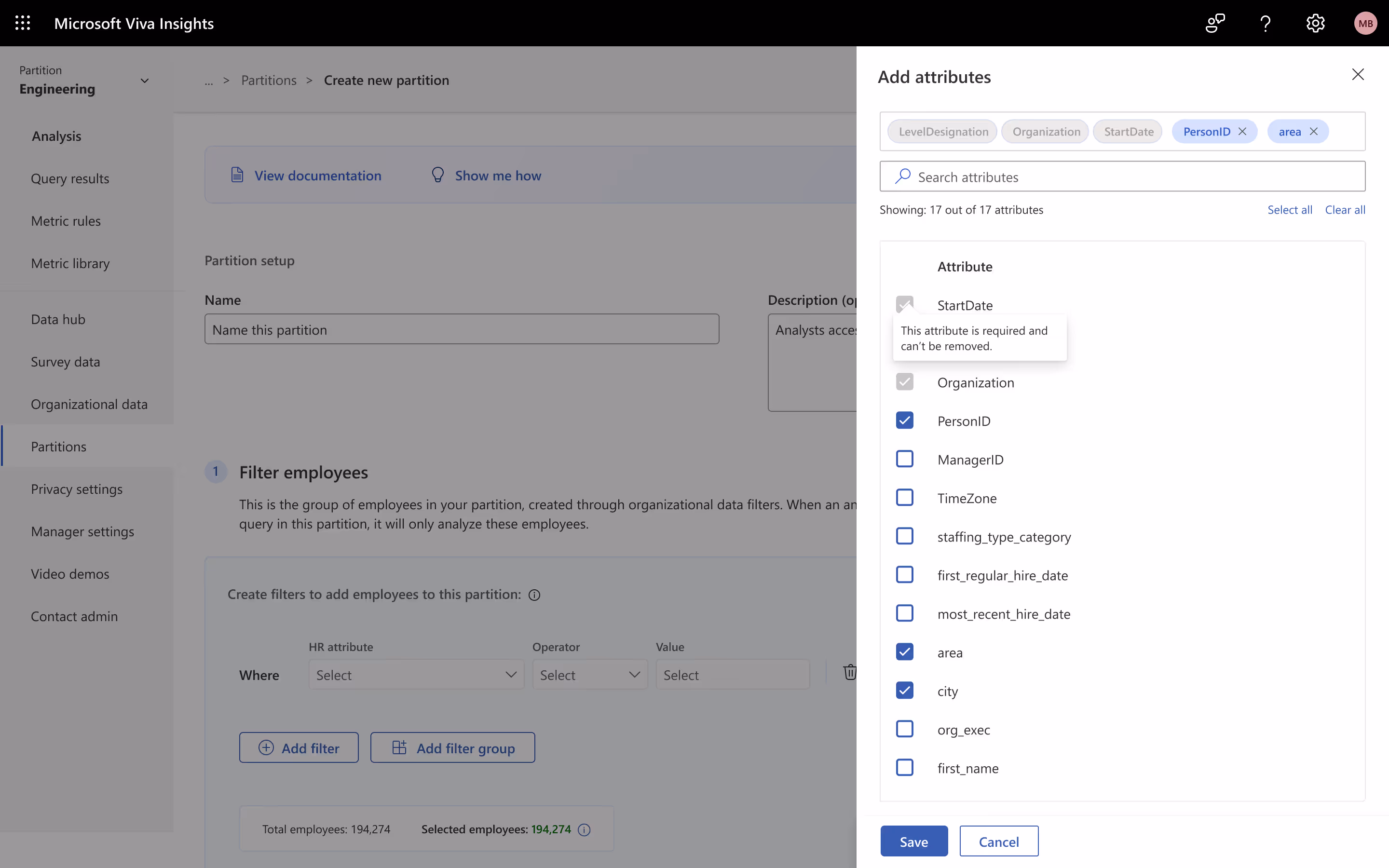Clear all selected attributes

(1345, 210)
